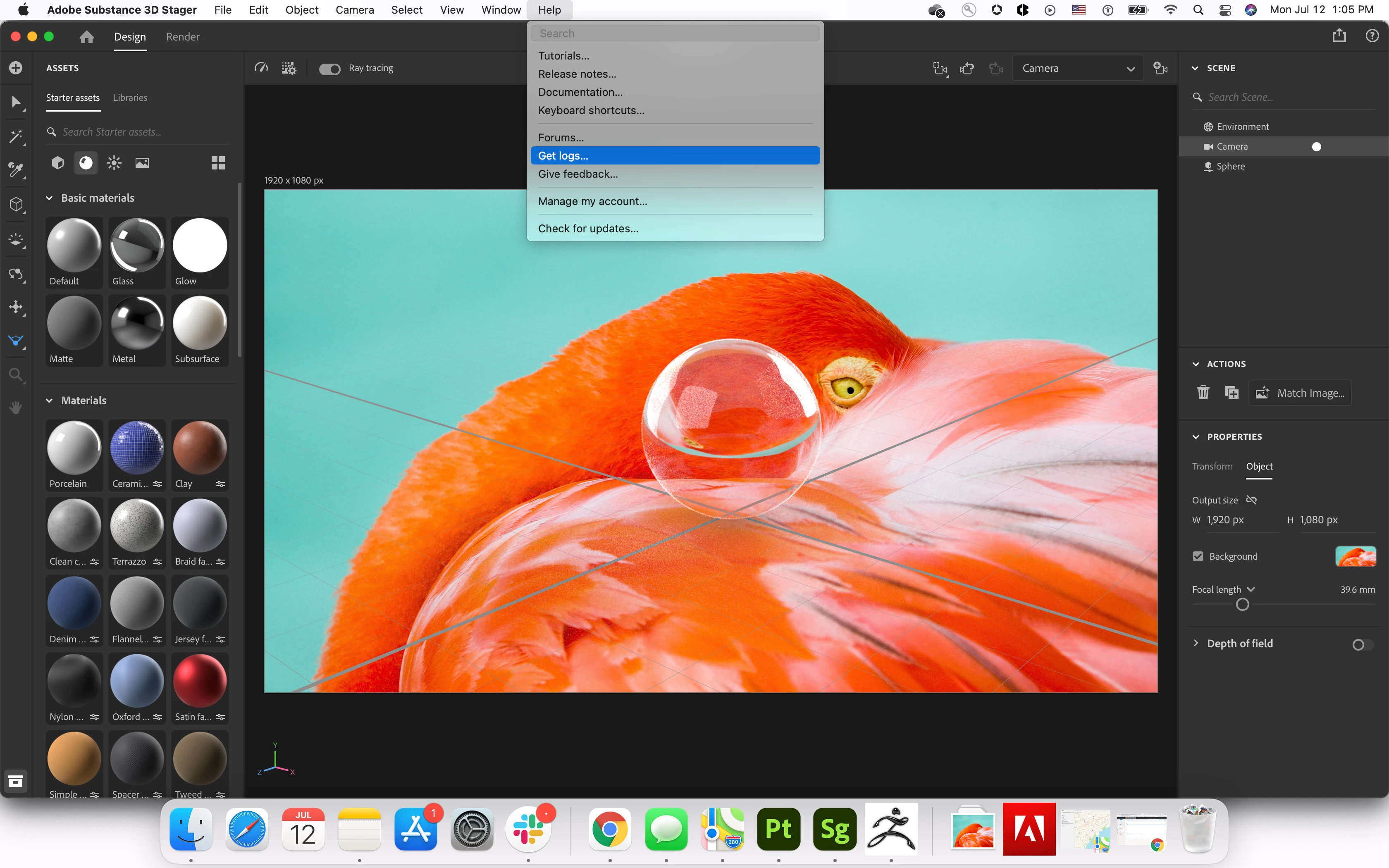The width and height of the screenshot is (1389, 868).
Task: Switch Assets panel to grid view
Action: pyautogui.click(x=218, y=163)
